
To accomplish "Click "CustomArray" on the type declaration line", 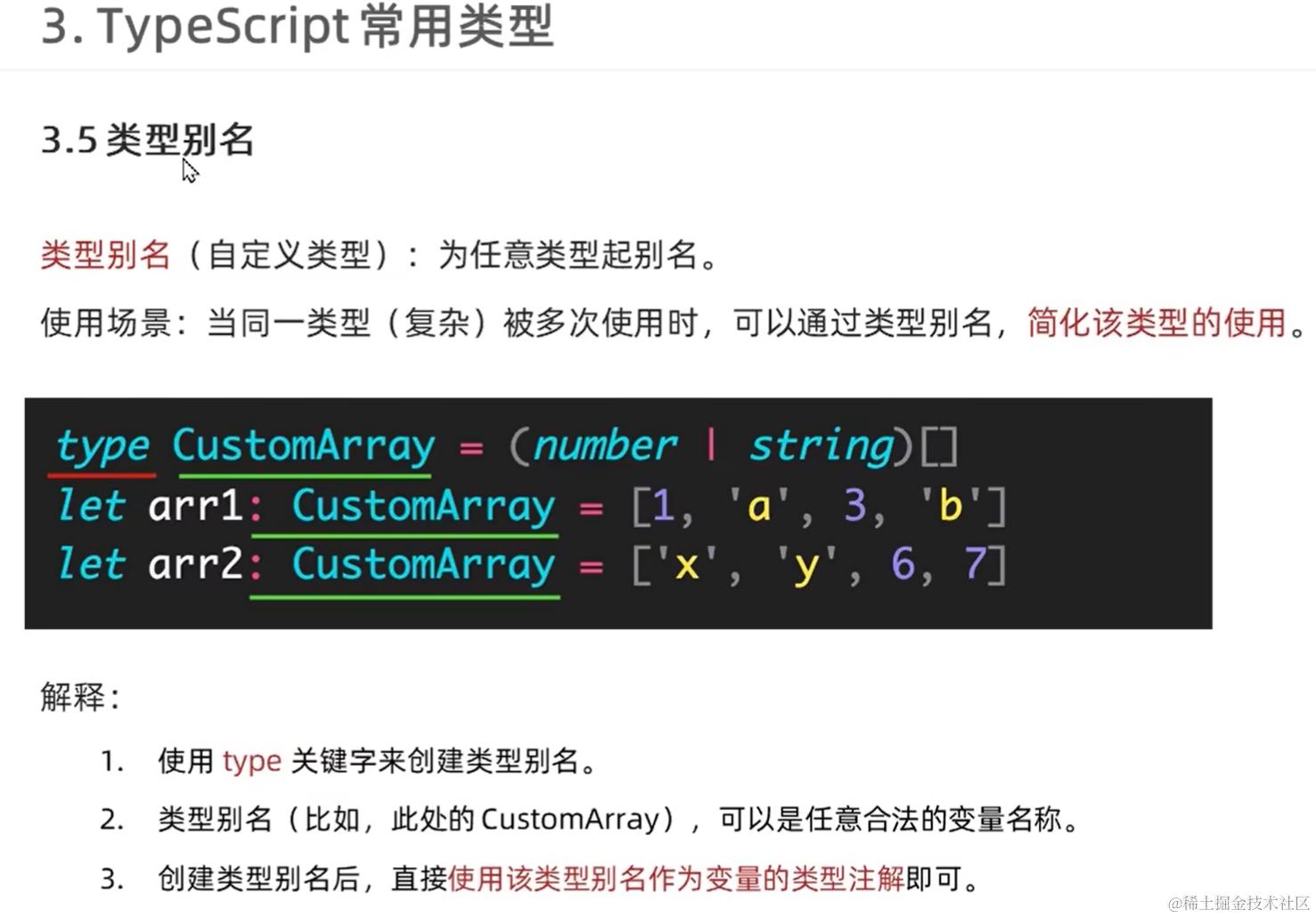I will [x=304, y=446].
